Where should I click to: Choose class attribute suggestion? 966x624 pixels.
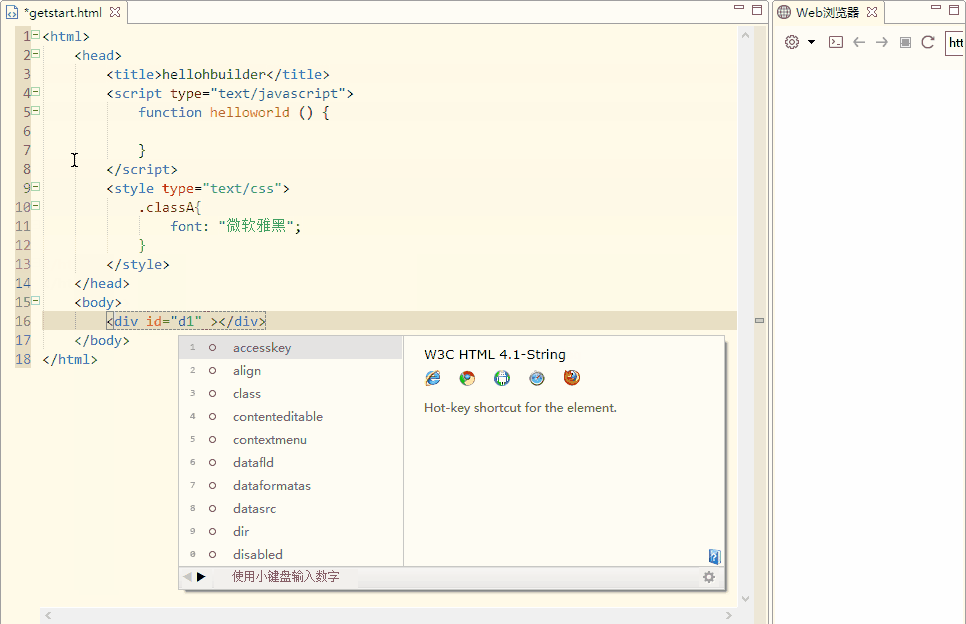click(x=291, y=394)
